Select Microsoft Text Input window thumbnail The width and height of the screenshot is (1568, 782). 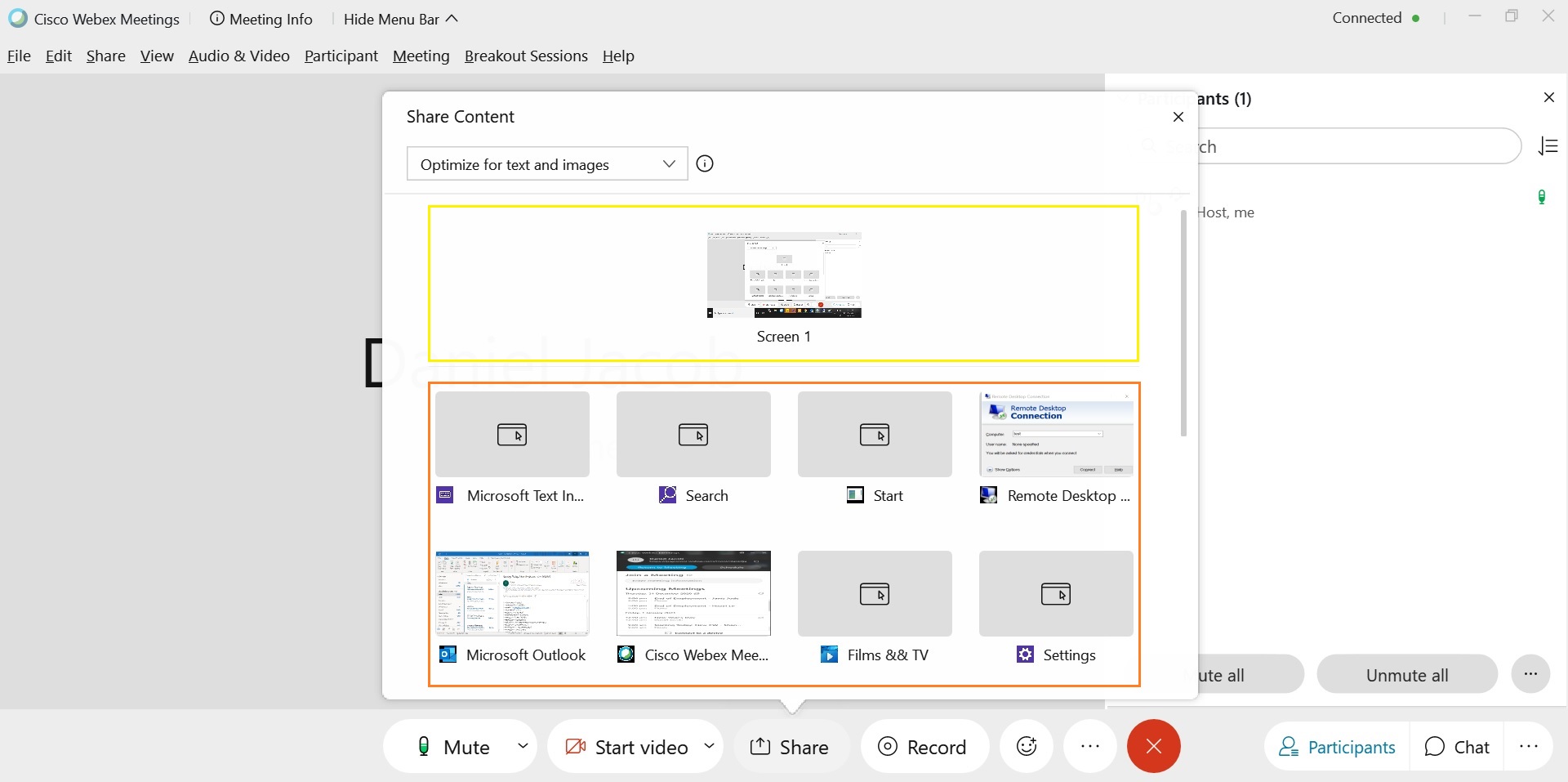512,434
